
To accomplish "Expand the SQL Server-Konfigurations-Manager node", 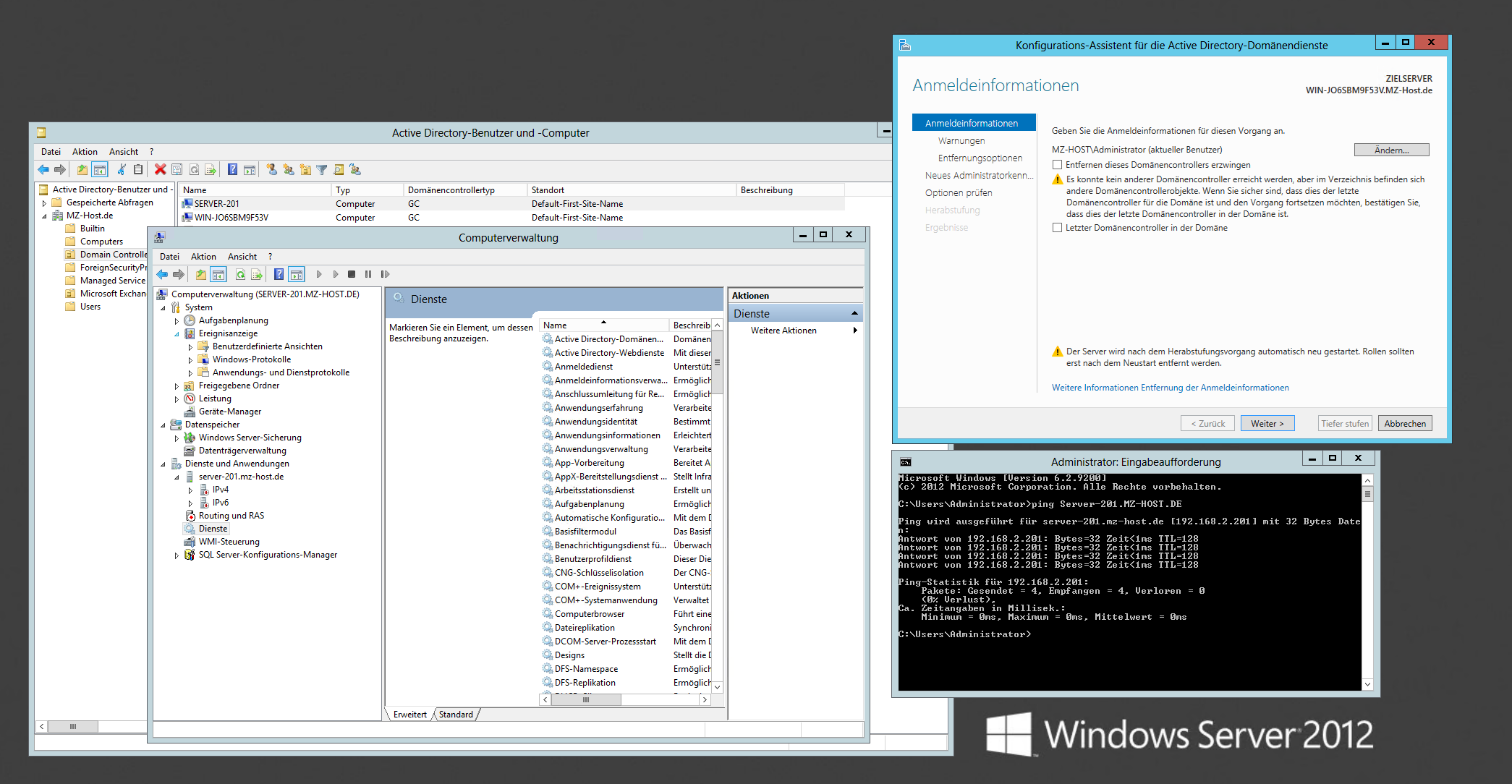I will click(x=177, y=555).
